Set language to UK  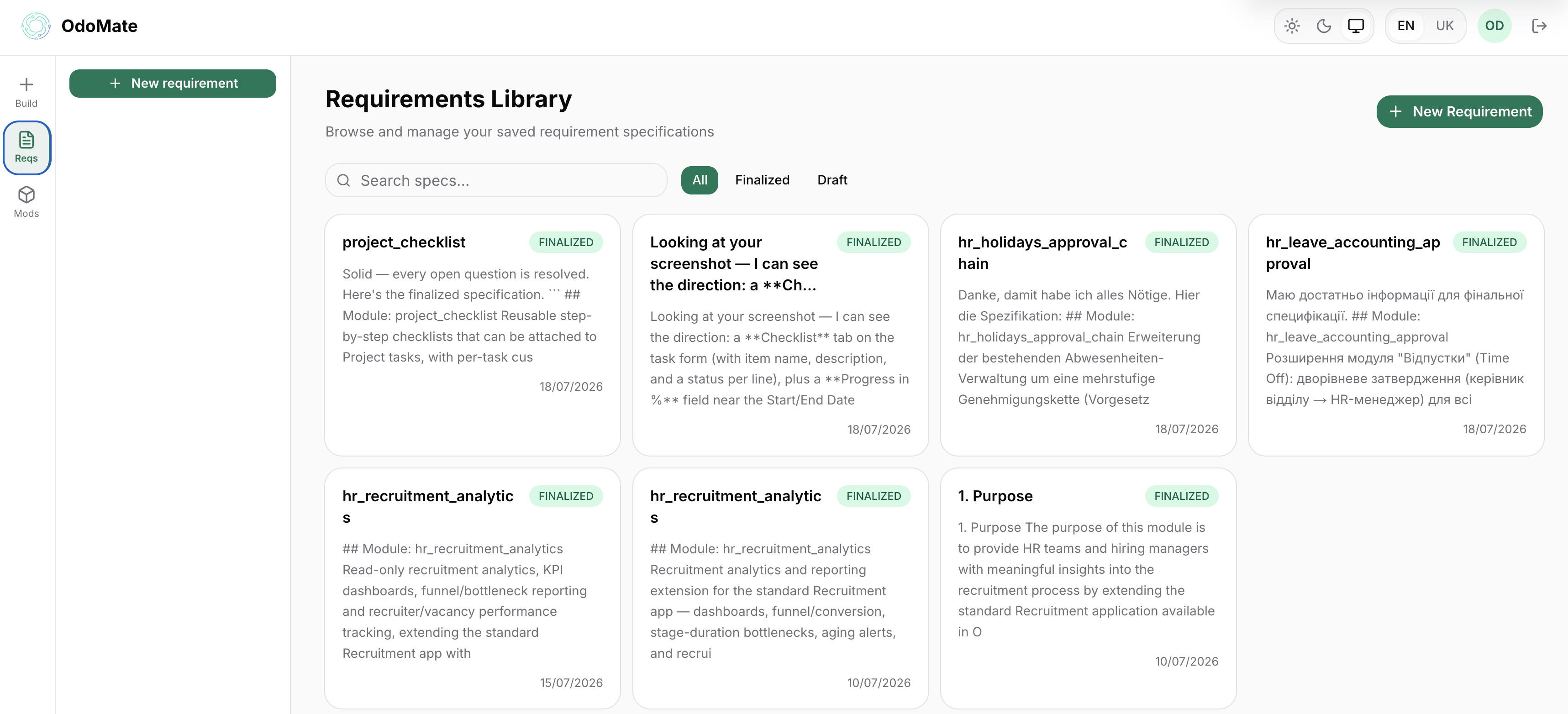pos(1444,26)
